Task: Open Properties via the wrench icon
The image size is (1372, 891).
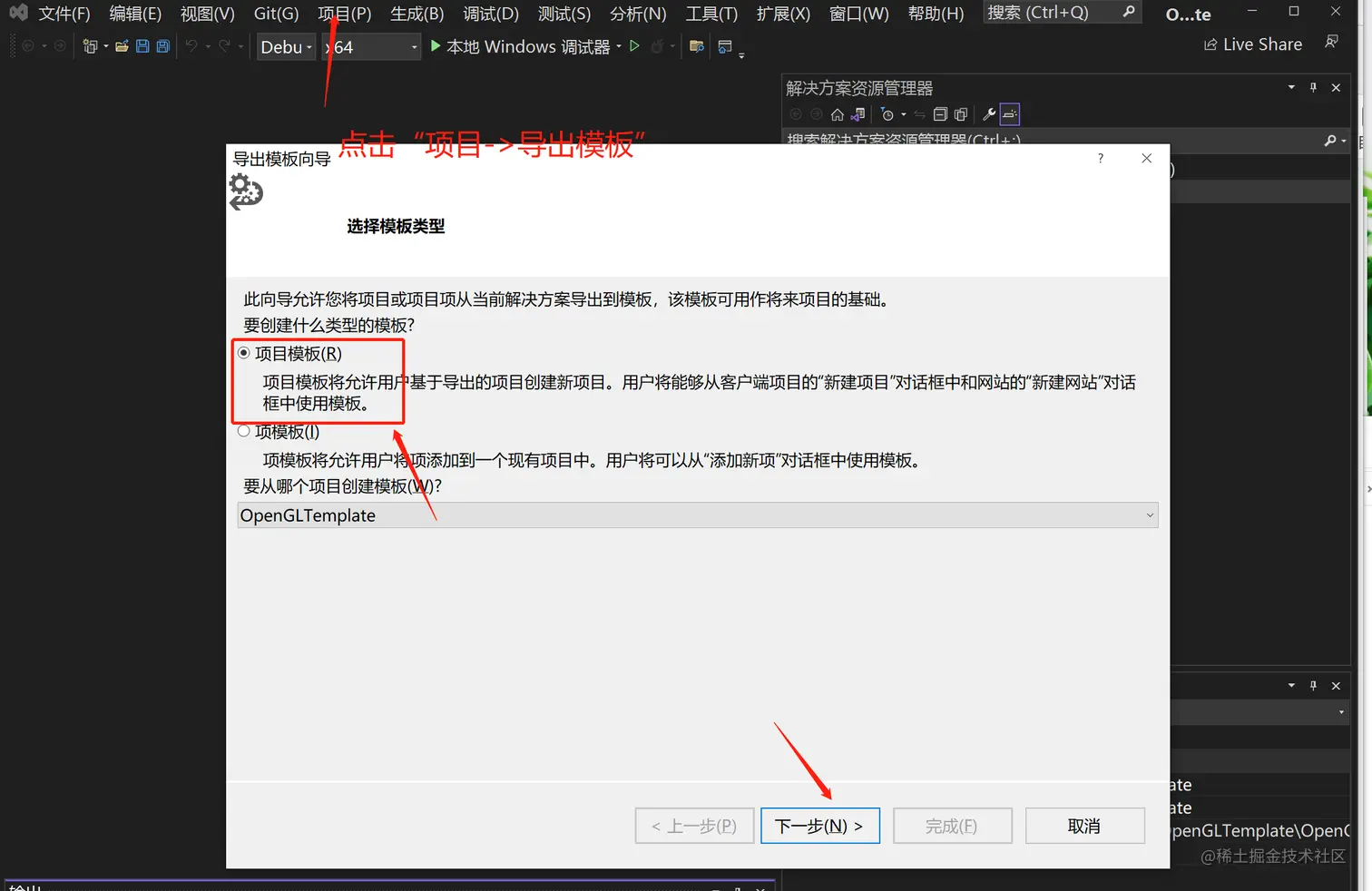Action: coord(988,113)
